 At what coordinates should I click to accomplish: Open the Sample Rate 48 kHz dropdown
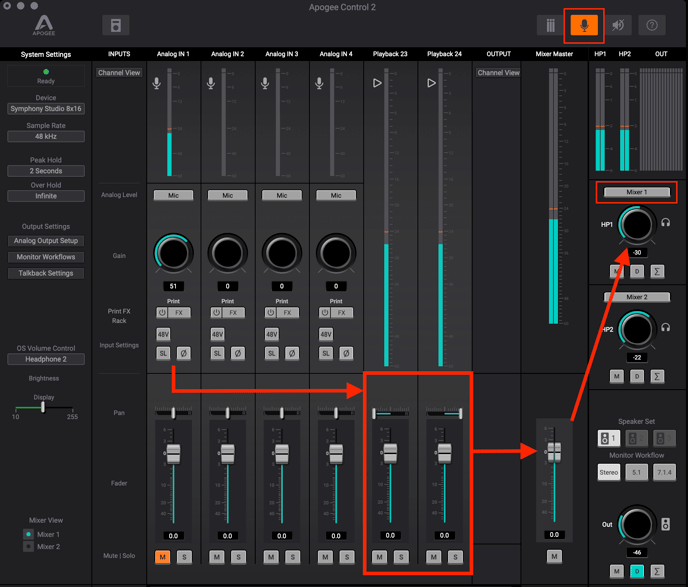click(46, 136)
